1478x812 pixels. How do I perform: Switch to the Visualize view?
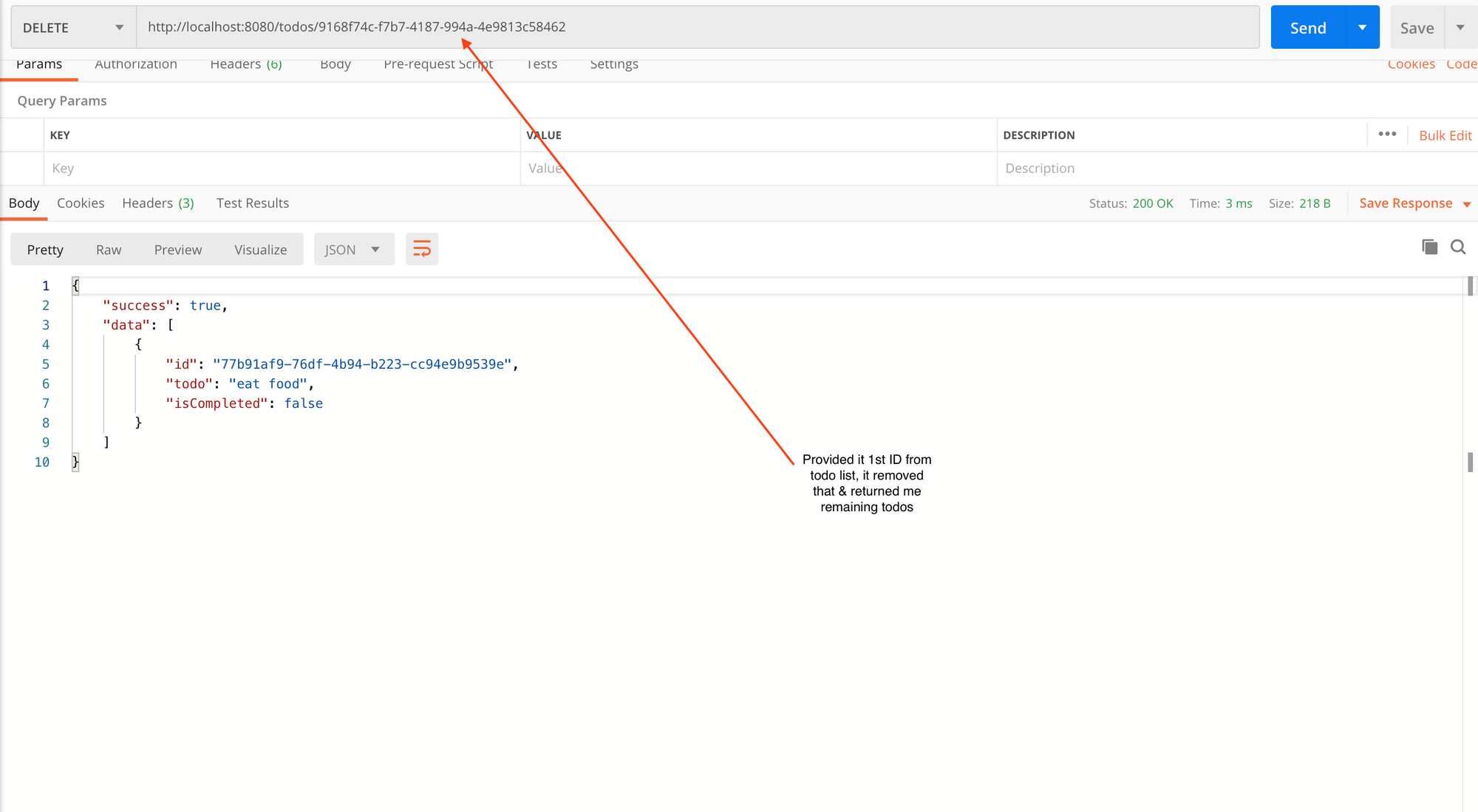[260, 250]
